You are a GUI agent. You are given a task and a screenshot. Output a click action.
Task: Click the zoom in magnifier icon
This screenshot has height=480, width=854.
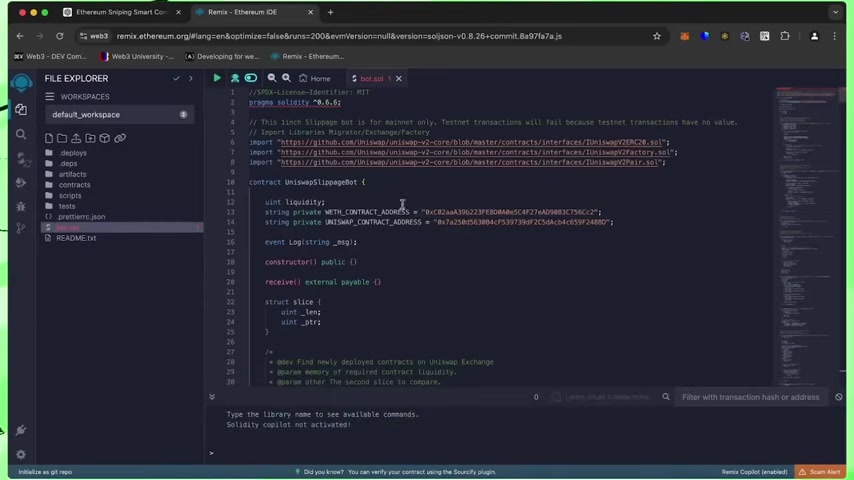click(286, 78)
